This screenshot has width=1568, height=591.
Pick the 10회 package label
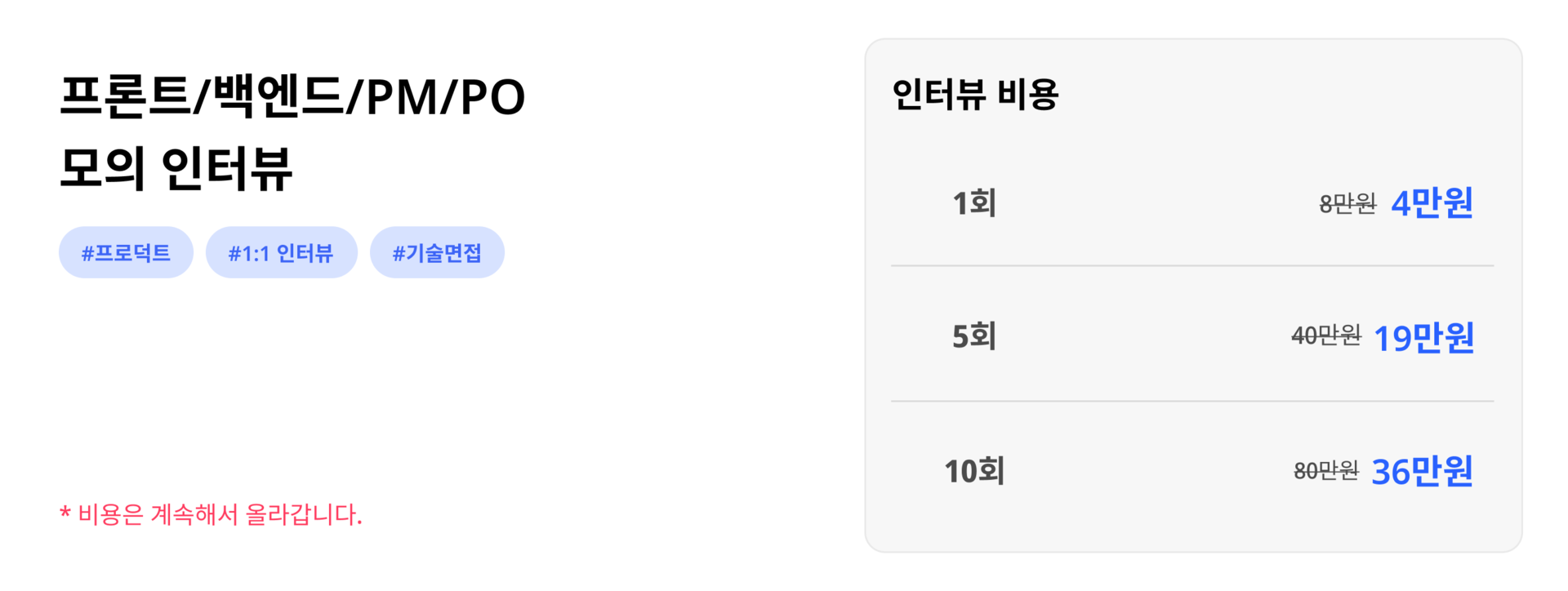pos(974,471)
